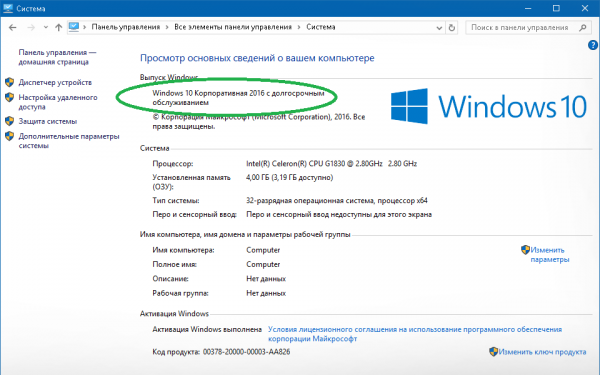Click Изменить ключ продукта
Screen dimensions: 600x375
[542, 352]
